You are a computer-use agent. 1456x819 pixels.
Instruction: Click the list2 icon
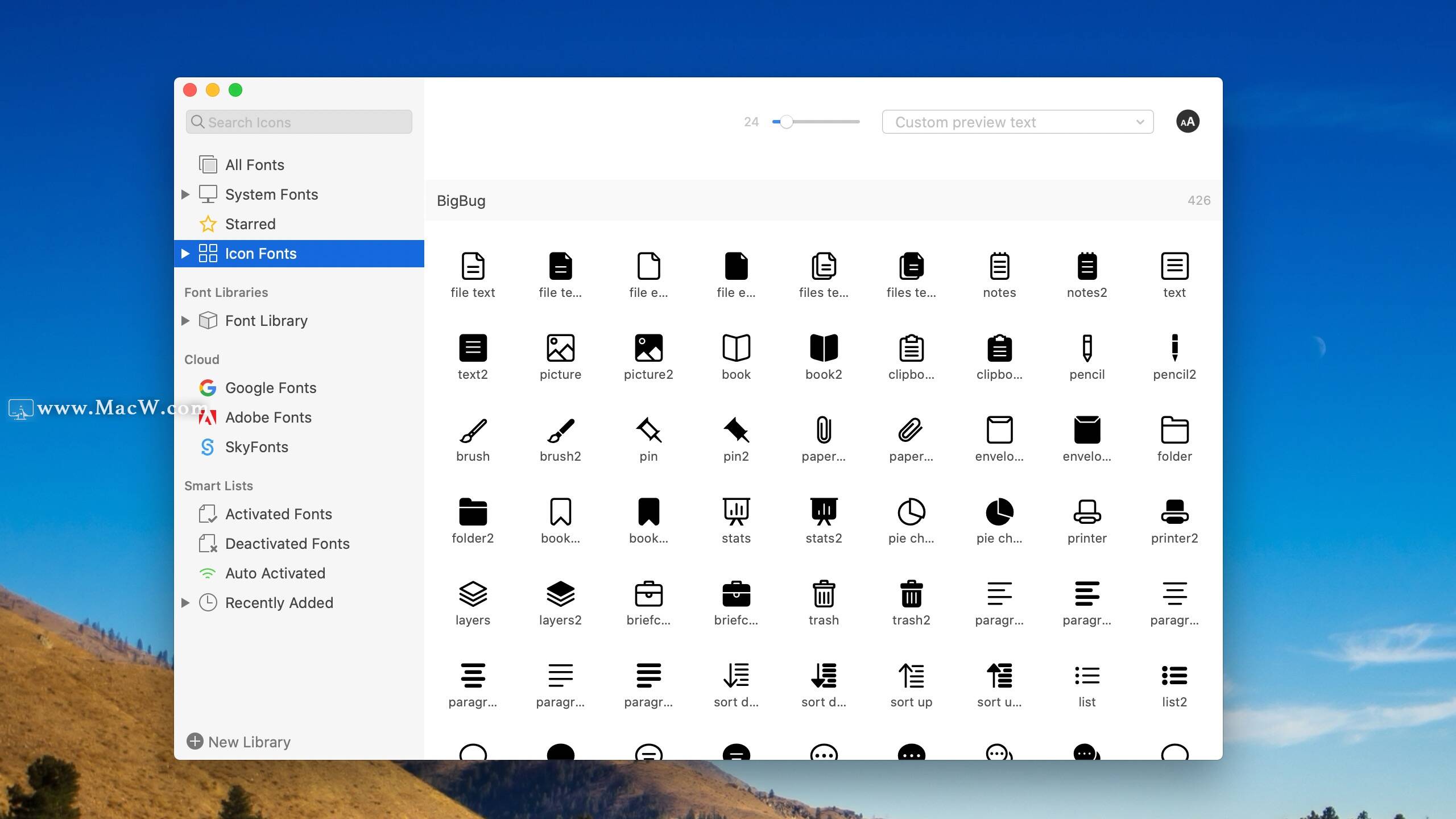click(x=1174, y=676)
